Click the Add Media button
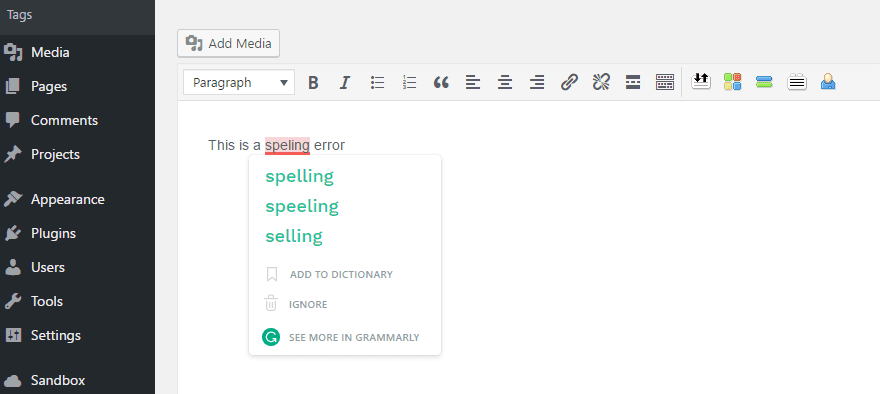The image size is (880, 394). coord(228,43)
